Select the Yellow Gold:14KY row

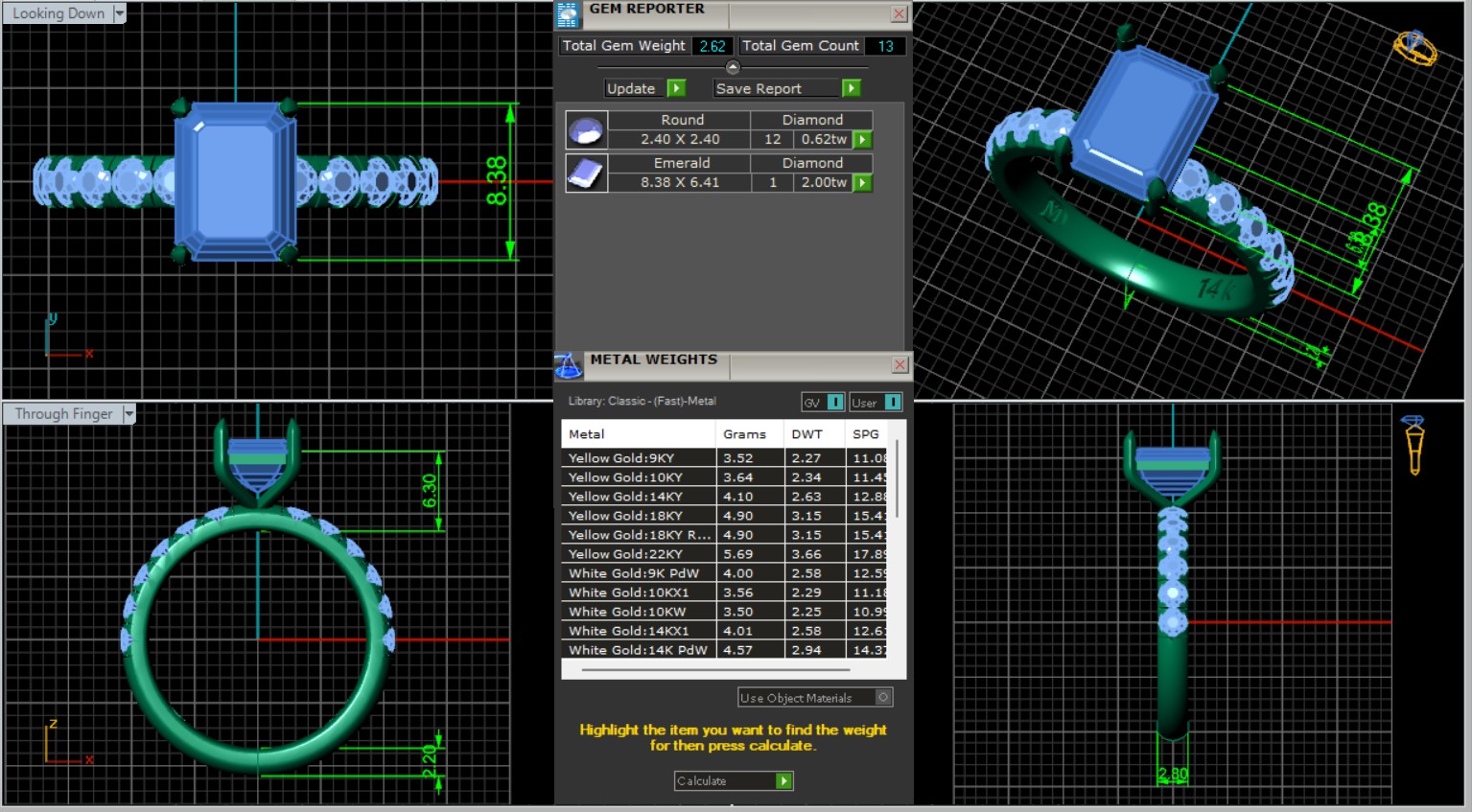[x=638, y=497]
